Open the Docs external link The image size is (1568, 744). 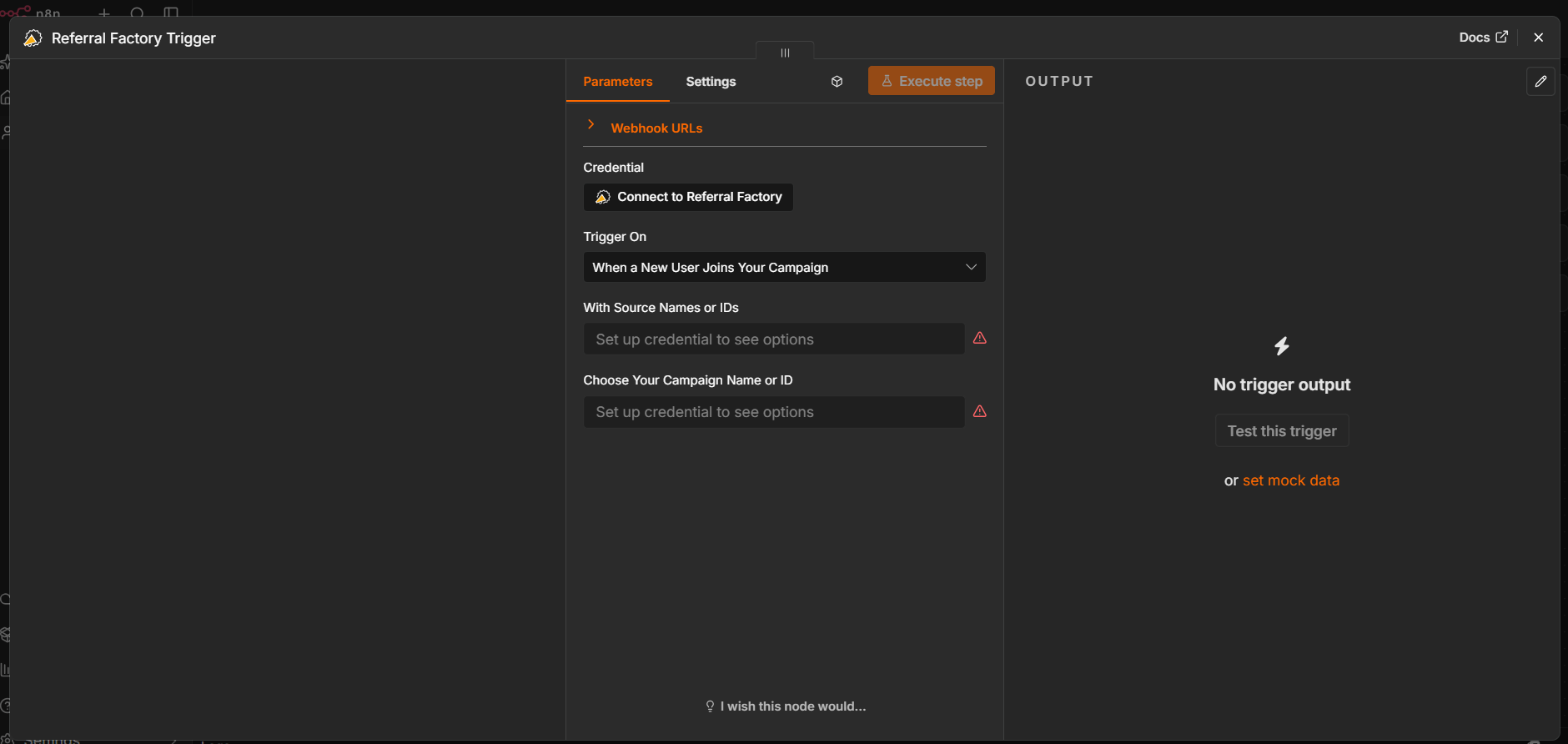click(x=1484, y=38)
